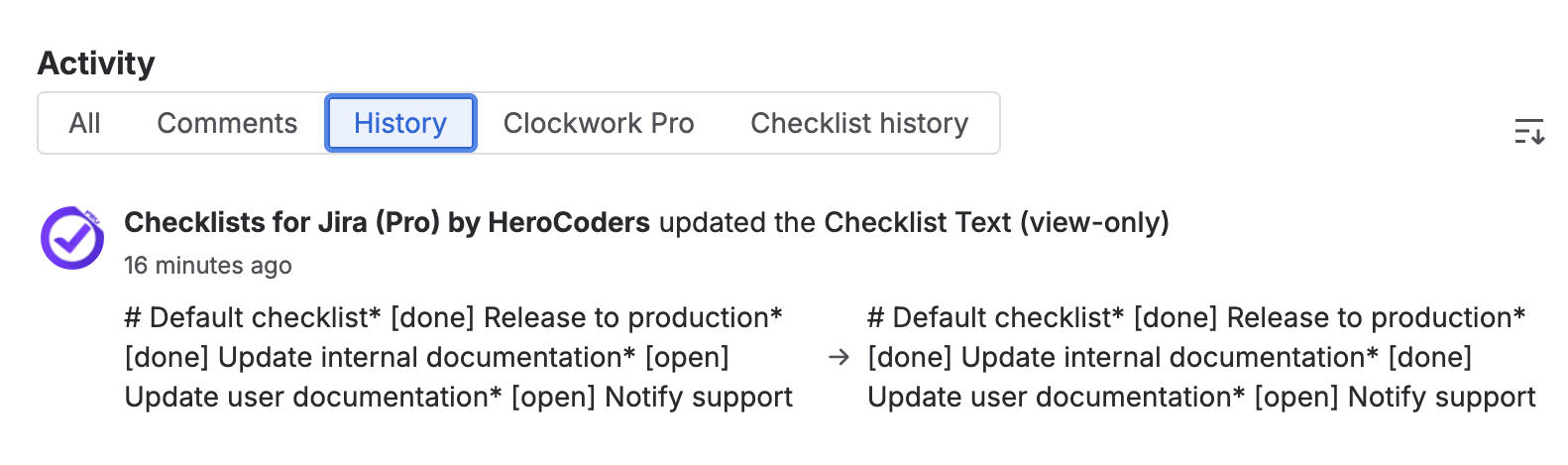The height and width of the screenshot is (465, 1568).
Task: Click the Checklists for Jira (Pro) by HeroCoders author name
Action: click(387, 222)
